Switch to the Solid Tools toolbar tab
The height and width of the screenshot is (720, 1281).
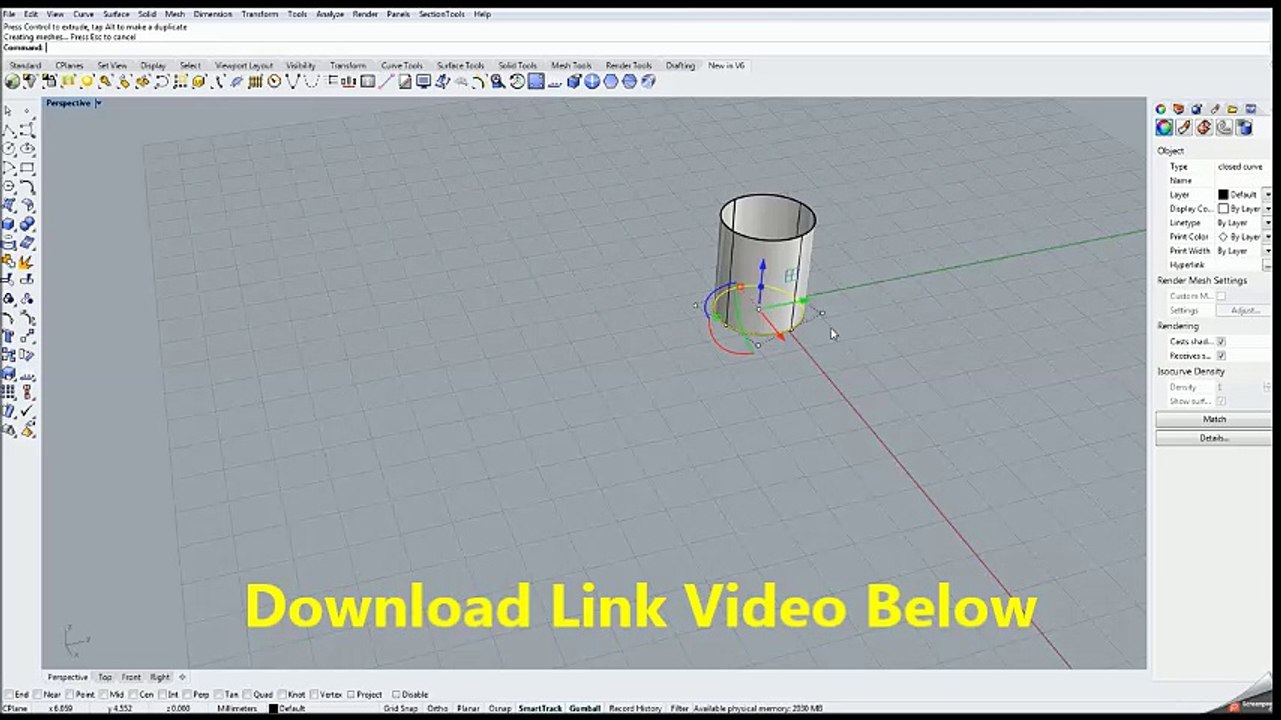[x=518, y=66]
